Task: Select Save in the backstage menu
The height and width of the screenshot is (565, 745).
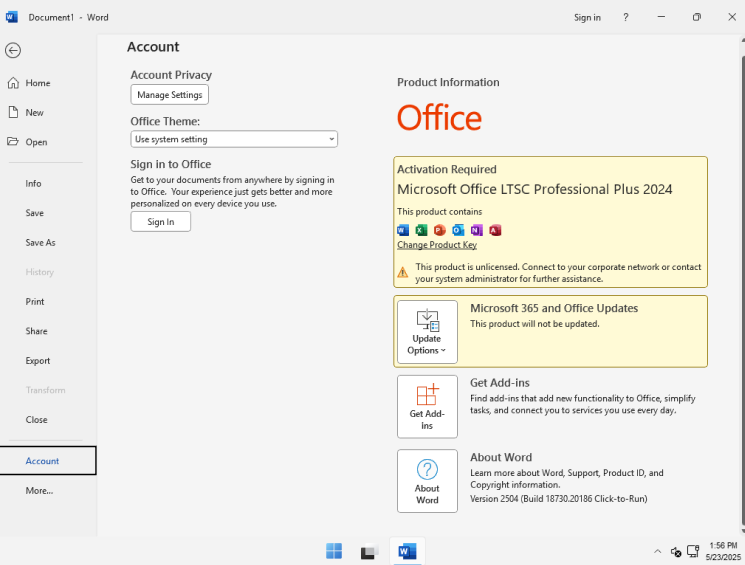Action: pos(35,213)
